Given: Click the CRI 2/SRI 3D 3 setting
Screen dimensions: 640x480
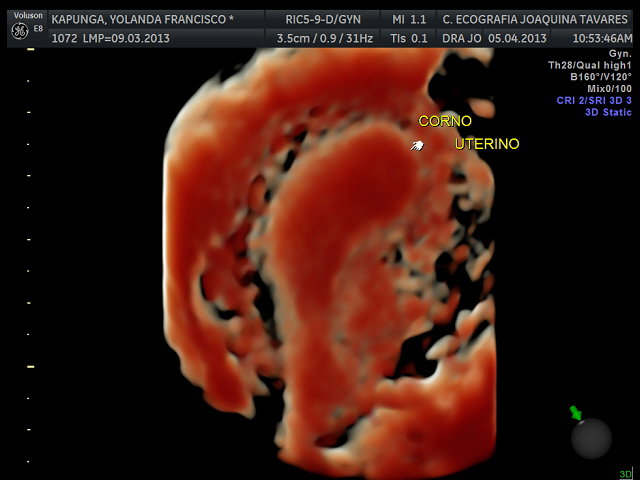Looking at the screenshot, I should coord(593,100).
